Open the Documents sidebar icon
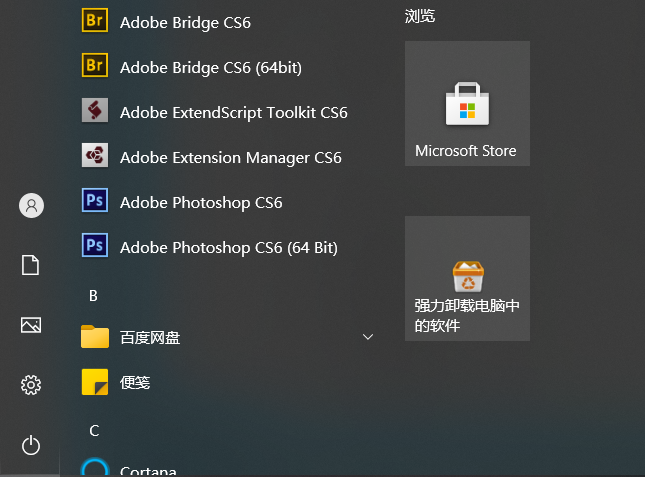The width and height of the screenshot is (645, 477). coord(31,265)
